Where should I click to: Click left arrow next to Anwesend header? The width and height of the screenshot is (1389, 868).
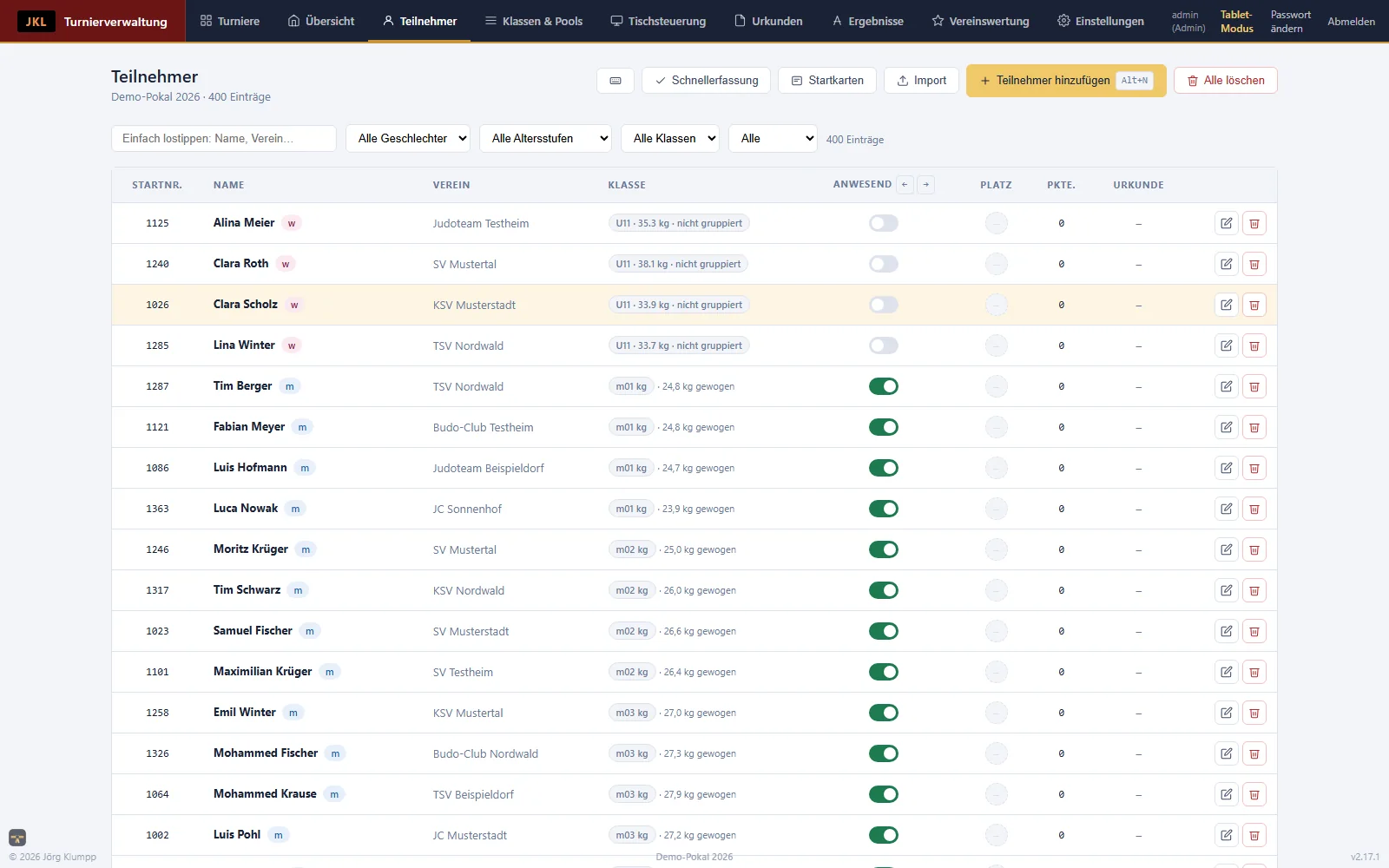(x=905, y=185)
